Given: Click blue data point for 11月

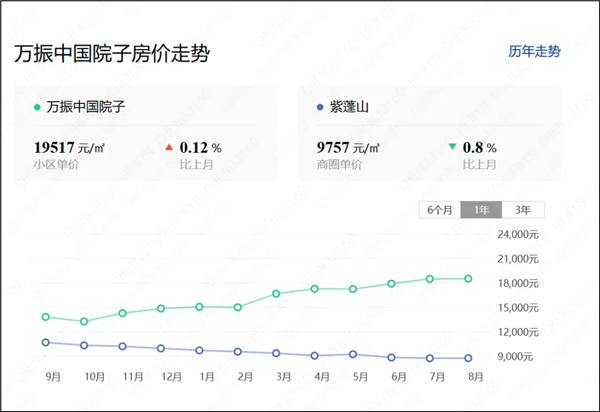Looking at the screenshot, I should 122,346.
